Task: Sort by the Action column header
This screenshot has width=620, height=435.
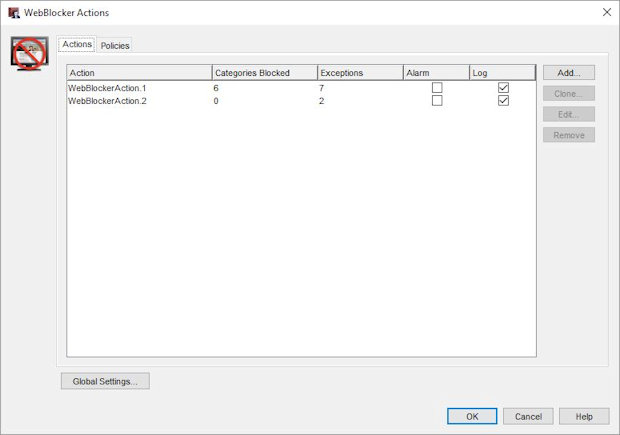Action: click(x=139, y=73)
